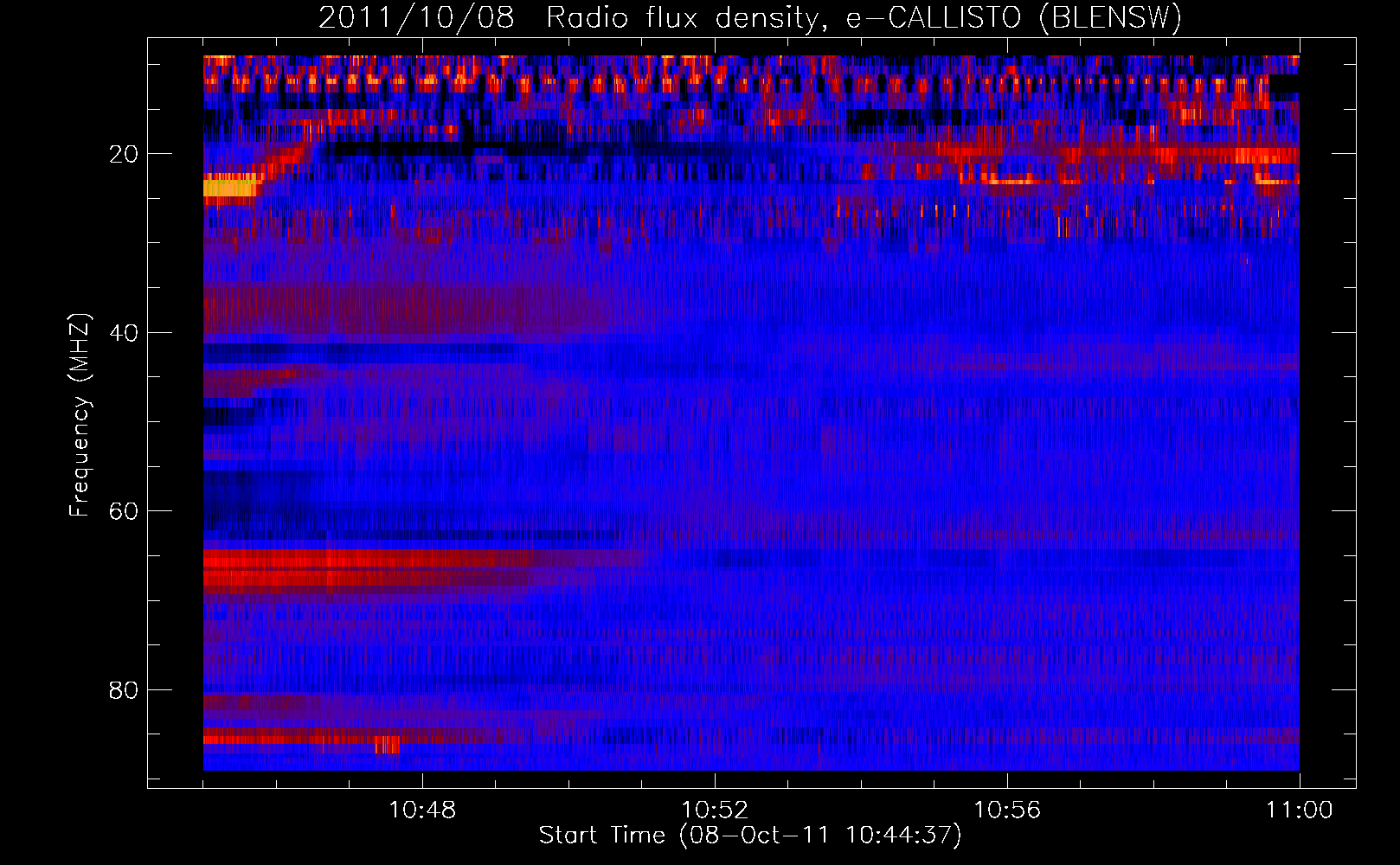This screenshot has height=865, width=1400.
Task: Click the '11:00' time axis label
Action: pos(1300,811)
